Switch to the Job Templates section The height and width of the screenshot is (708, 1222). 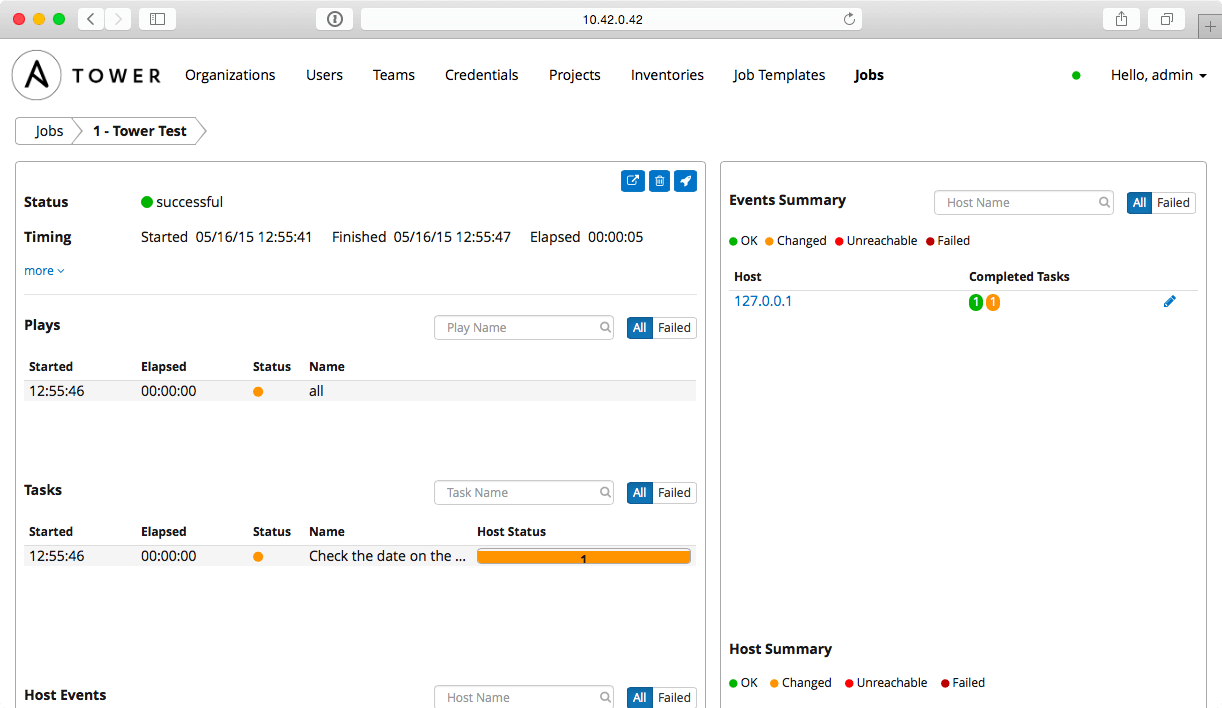pos(779,75)
